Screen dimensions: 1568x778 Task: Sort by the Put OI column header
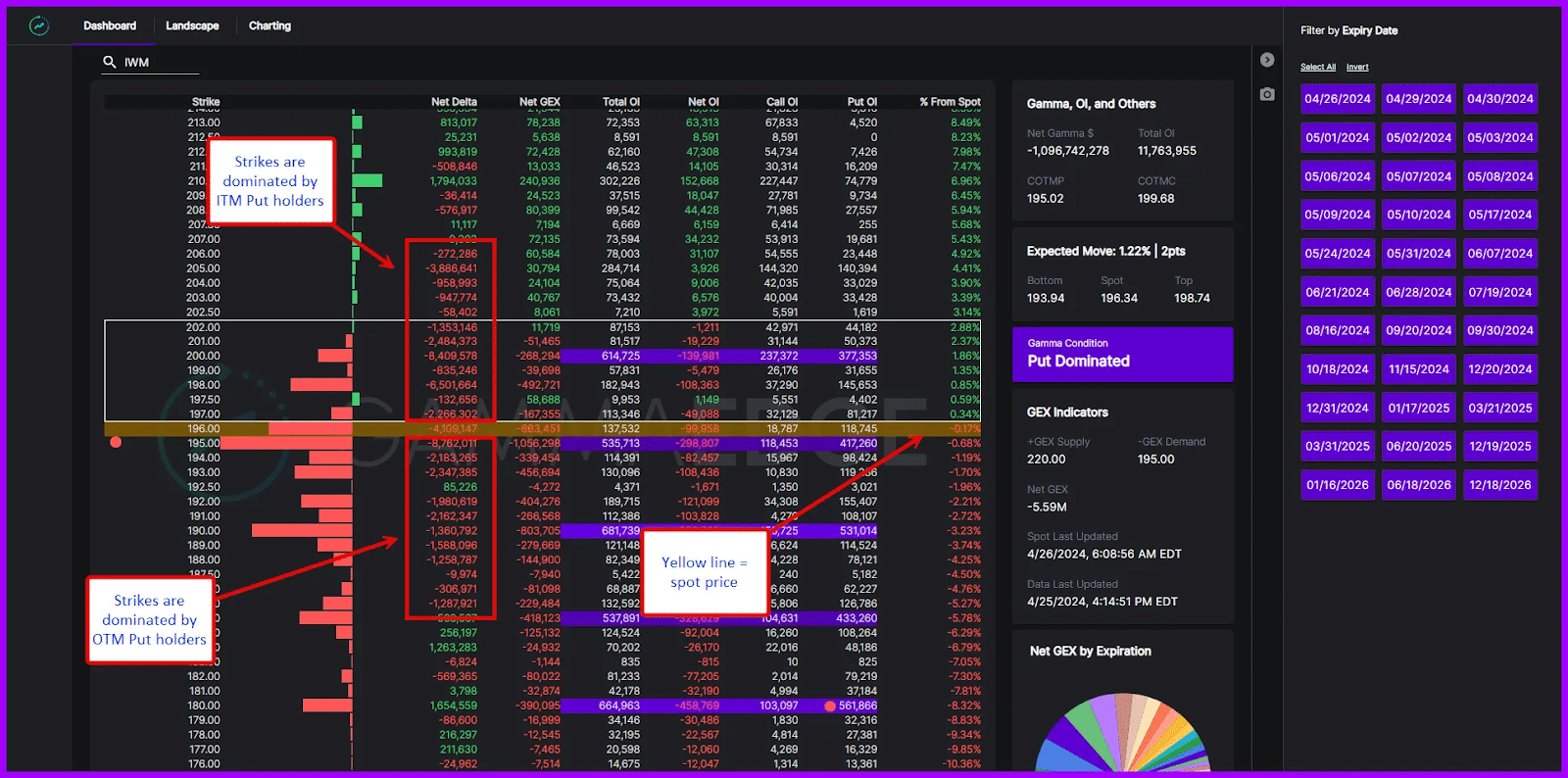[861, 102]
